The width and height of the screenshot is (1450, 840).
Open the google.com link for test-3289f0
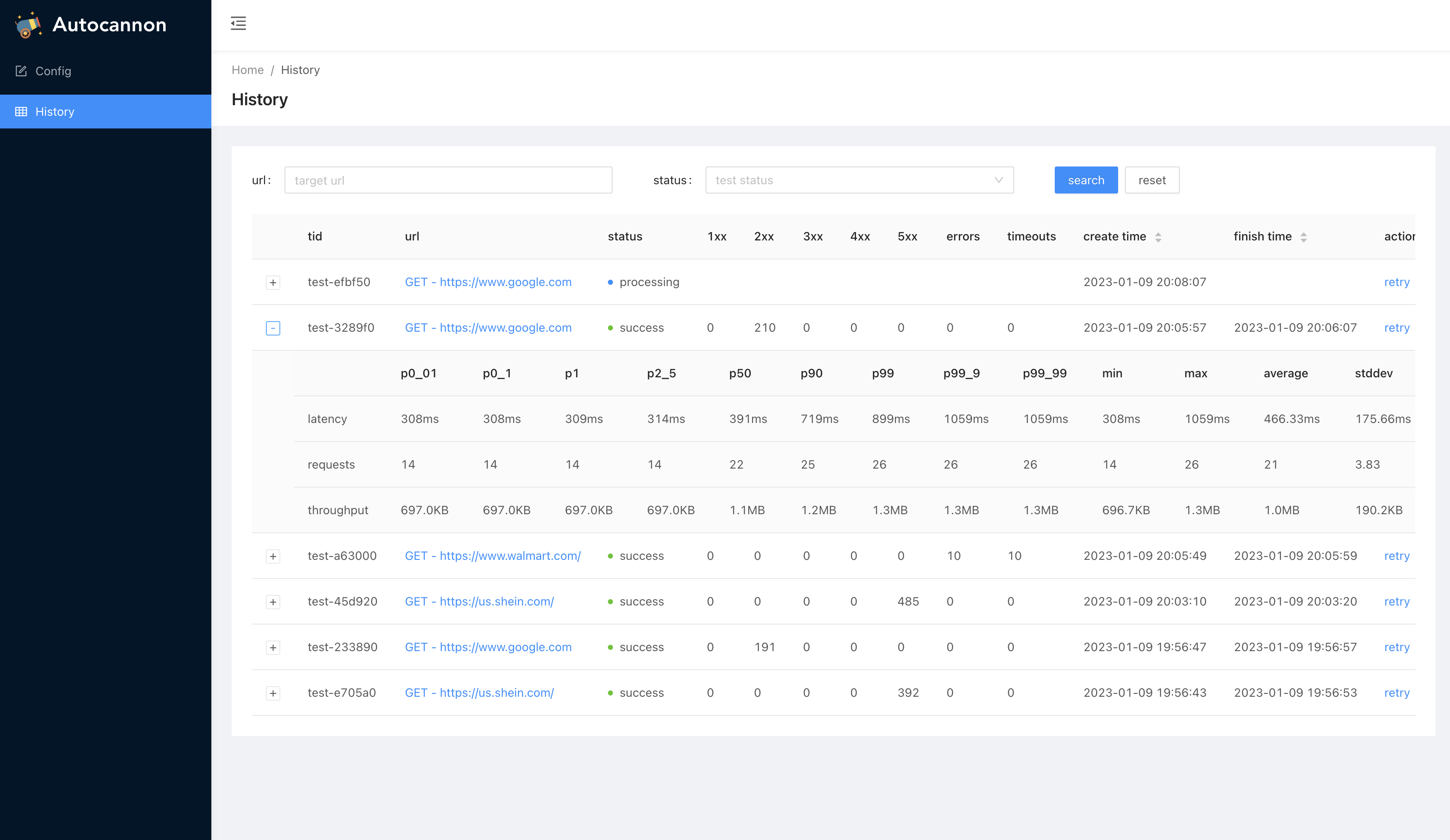[488, 327]
